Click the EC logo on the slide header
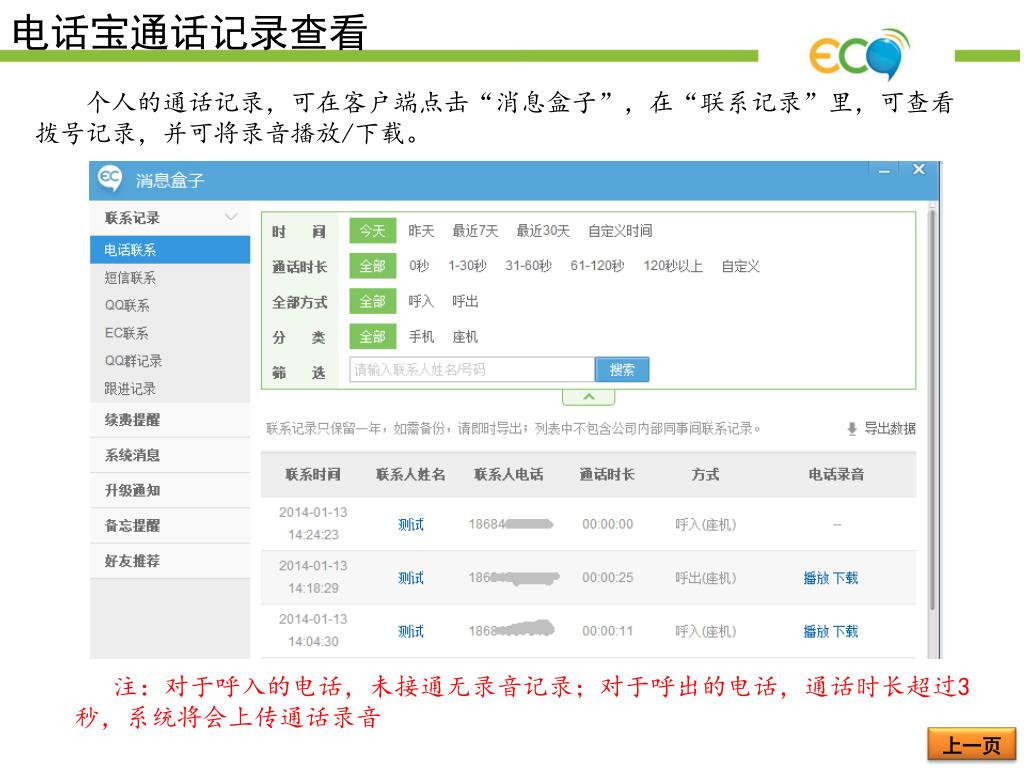 click(x=860, y=54)
